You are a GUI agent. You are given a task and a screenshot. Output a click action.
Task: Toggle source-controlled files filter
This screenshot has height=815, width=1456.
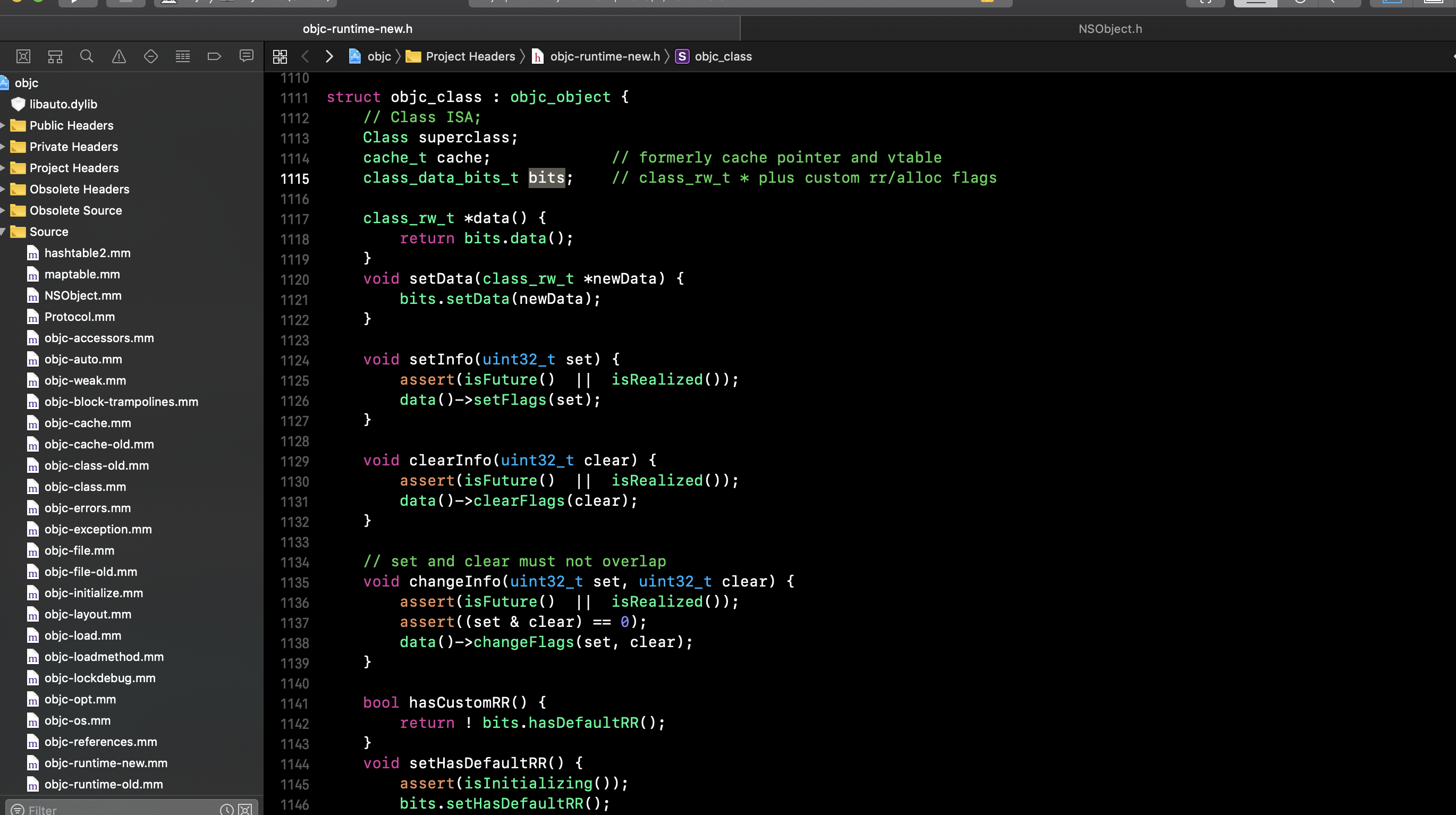click(x=246, y=809)
